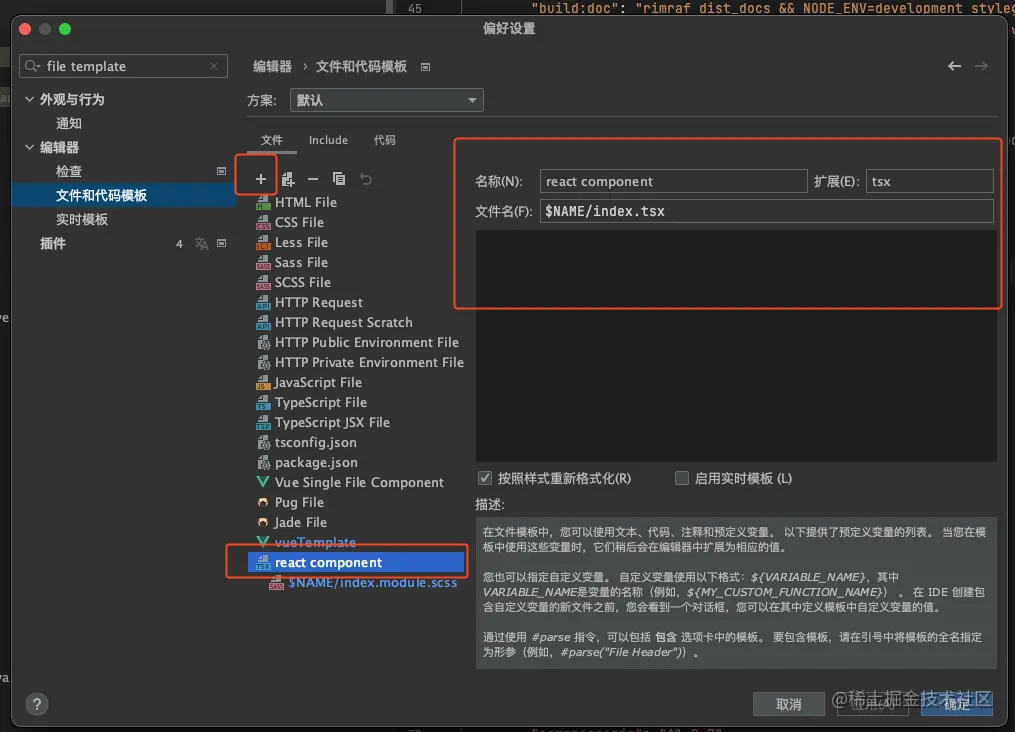Screen dimensions: 1015x732
Task: Collapse the 外观与行为 section
Action: pos(29,99)
